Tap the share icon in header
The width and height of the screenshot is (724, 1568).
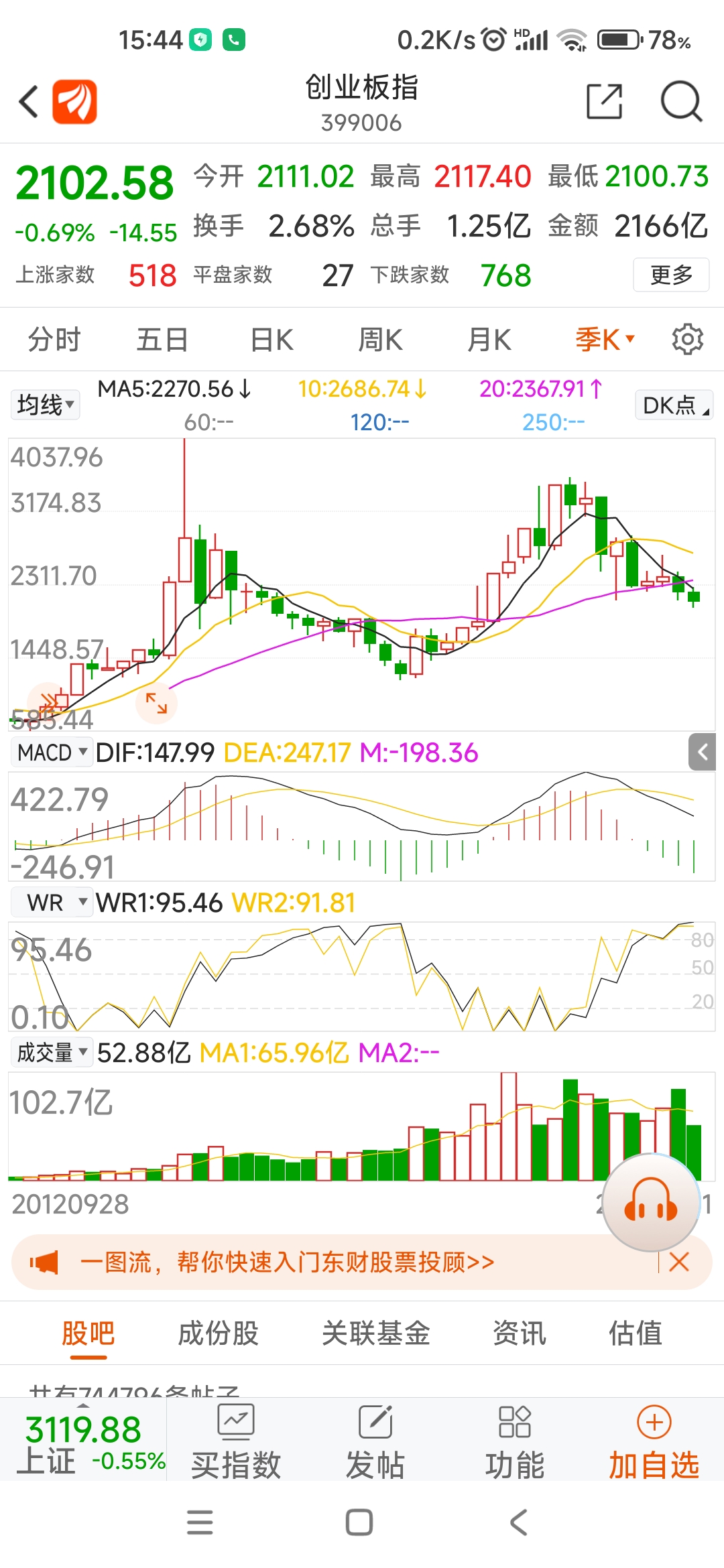point(604,102)
